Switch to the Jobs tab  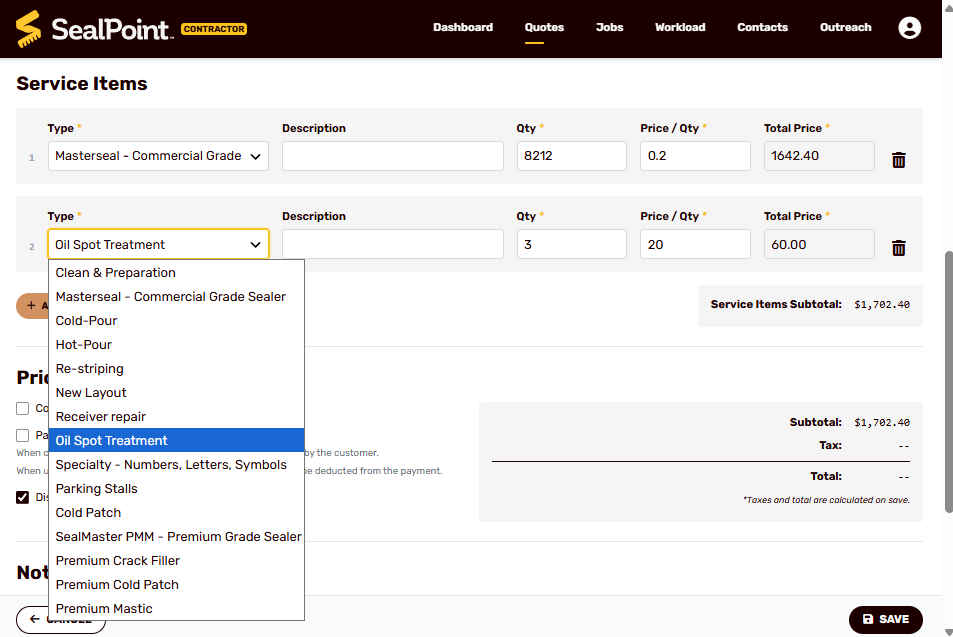tap(609, 27)
